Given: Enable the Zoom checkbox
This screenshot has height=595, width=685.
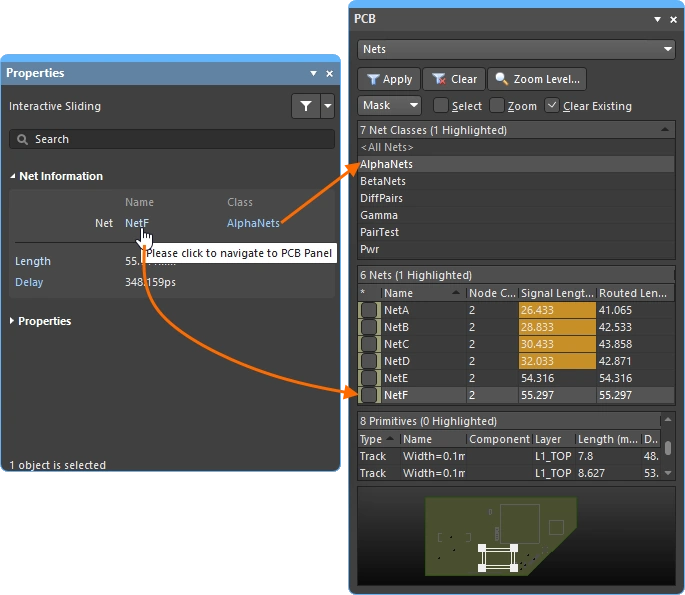Looking at the screenshot, I should coord(497,105).
